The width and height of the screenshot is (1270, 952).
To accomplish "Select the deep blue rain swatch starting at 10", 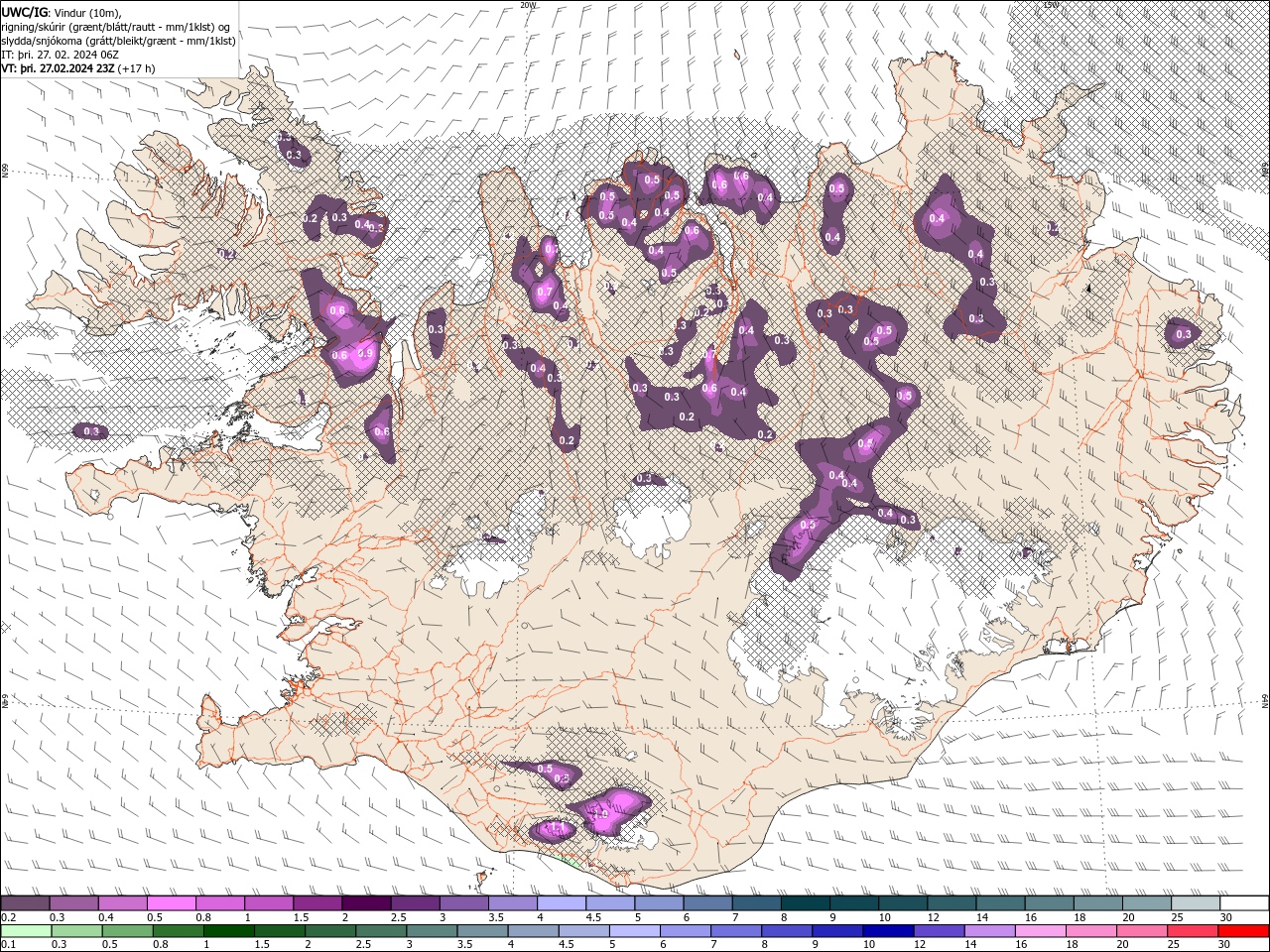I will [887, 930].
